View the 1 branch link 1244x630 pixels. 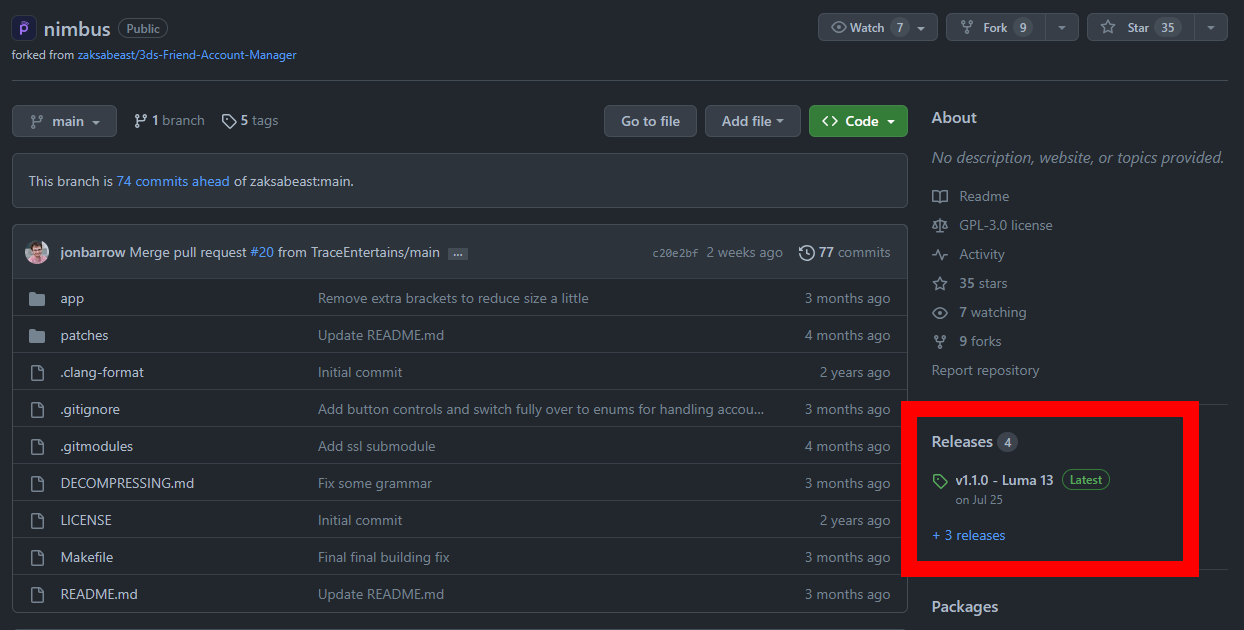[169, 121]
